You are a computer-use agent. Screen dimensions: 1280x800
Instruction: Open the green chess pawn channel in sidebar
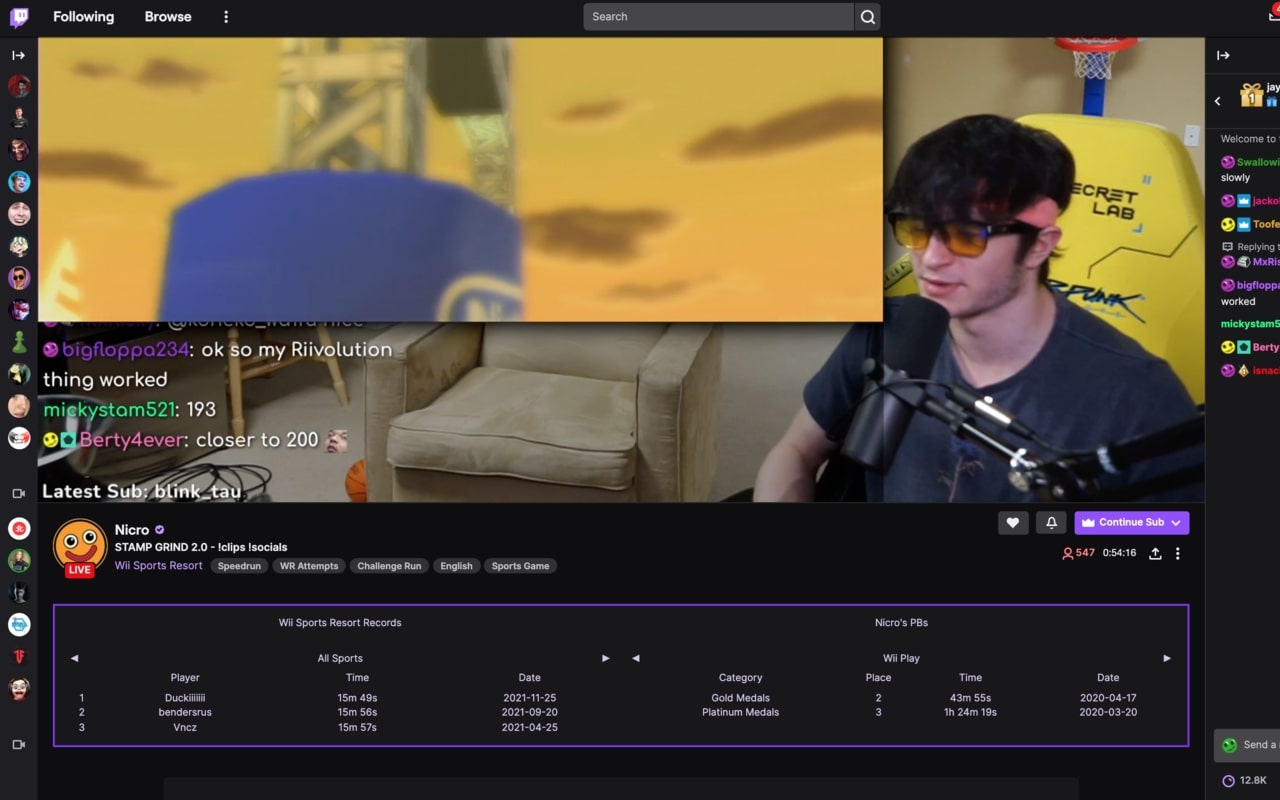pyautogui.click(x=19, y=342)
